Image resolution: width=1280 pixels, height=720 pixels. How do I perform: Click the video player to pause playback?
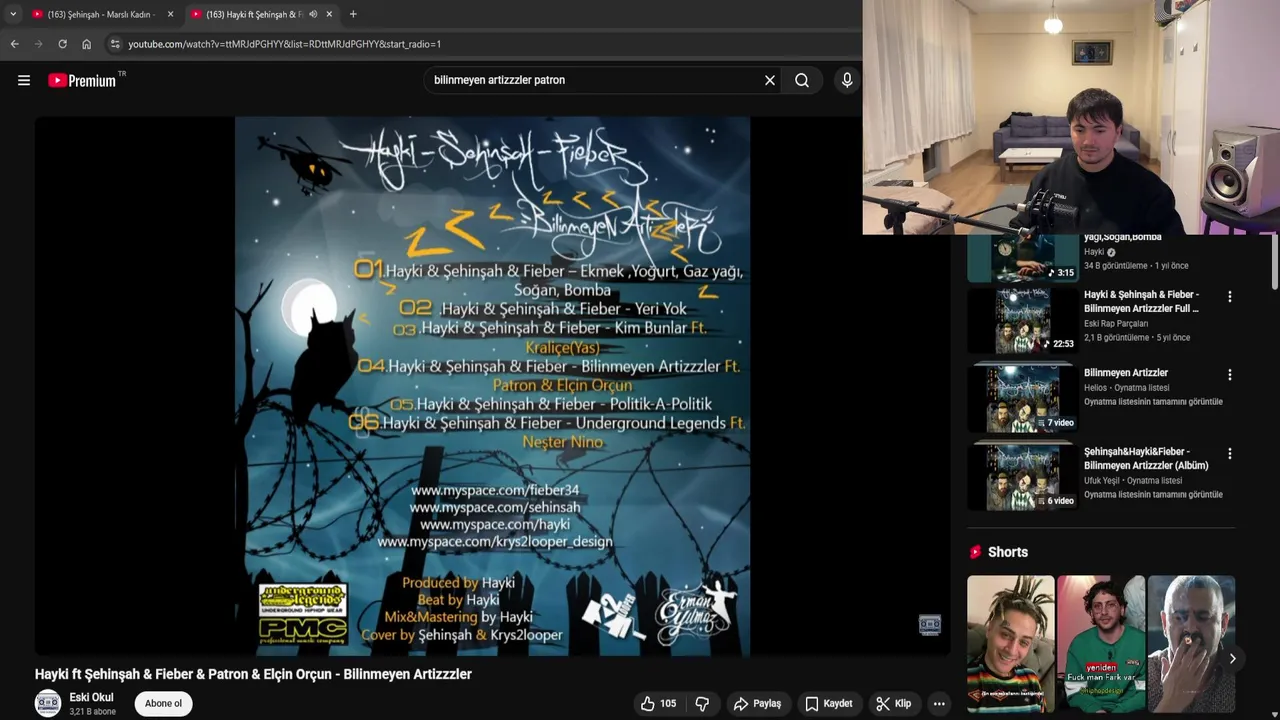point(492,386)
